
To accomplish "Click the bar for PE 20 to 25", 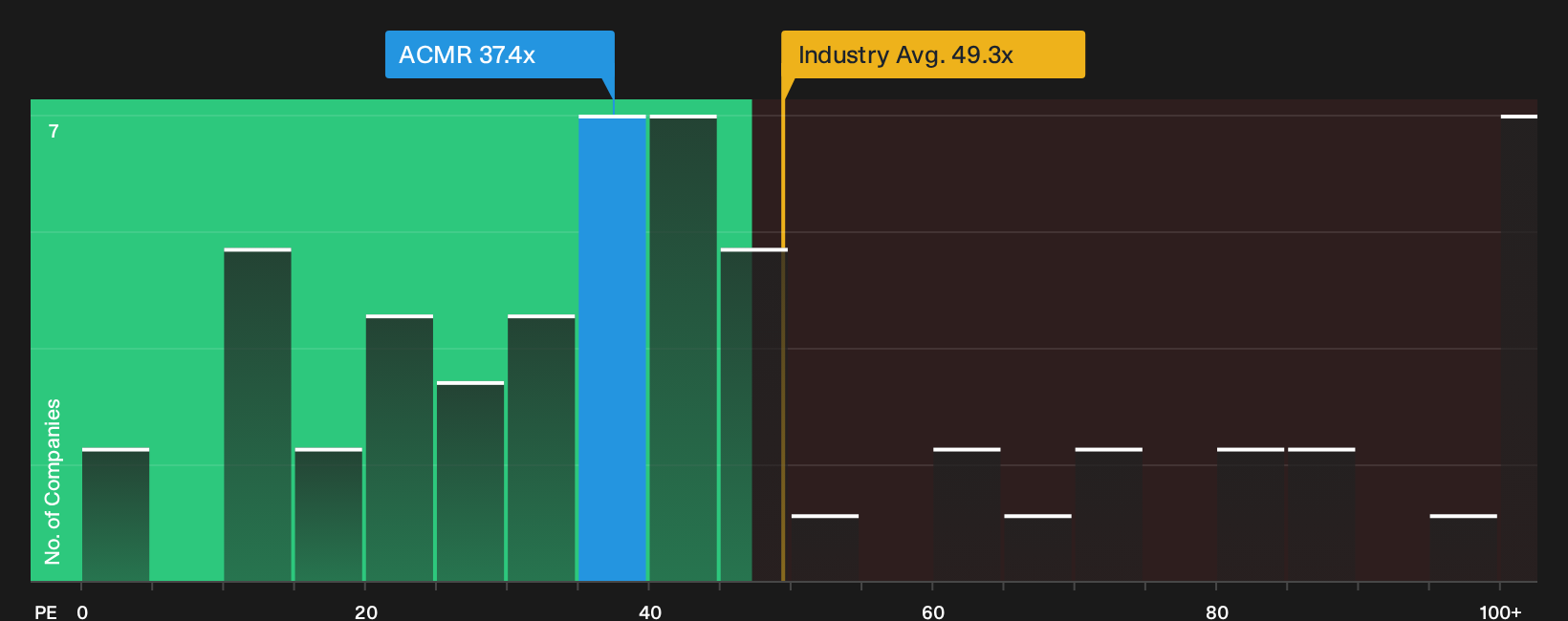I will [x=400, y=448].
